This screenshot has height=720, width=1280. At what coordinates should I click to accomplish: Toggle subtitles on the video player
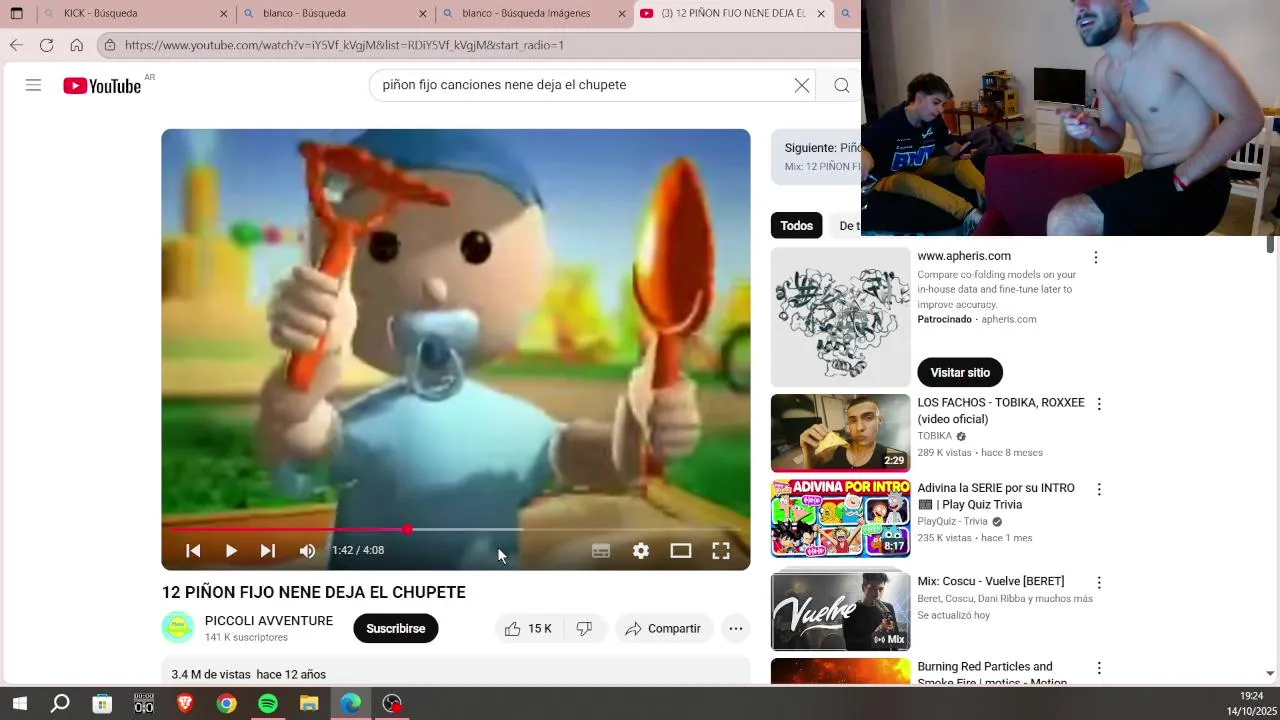pos(600,551)
